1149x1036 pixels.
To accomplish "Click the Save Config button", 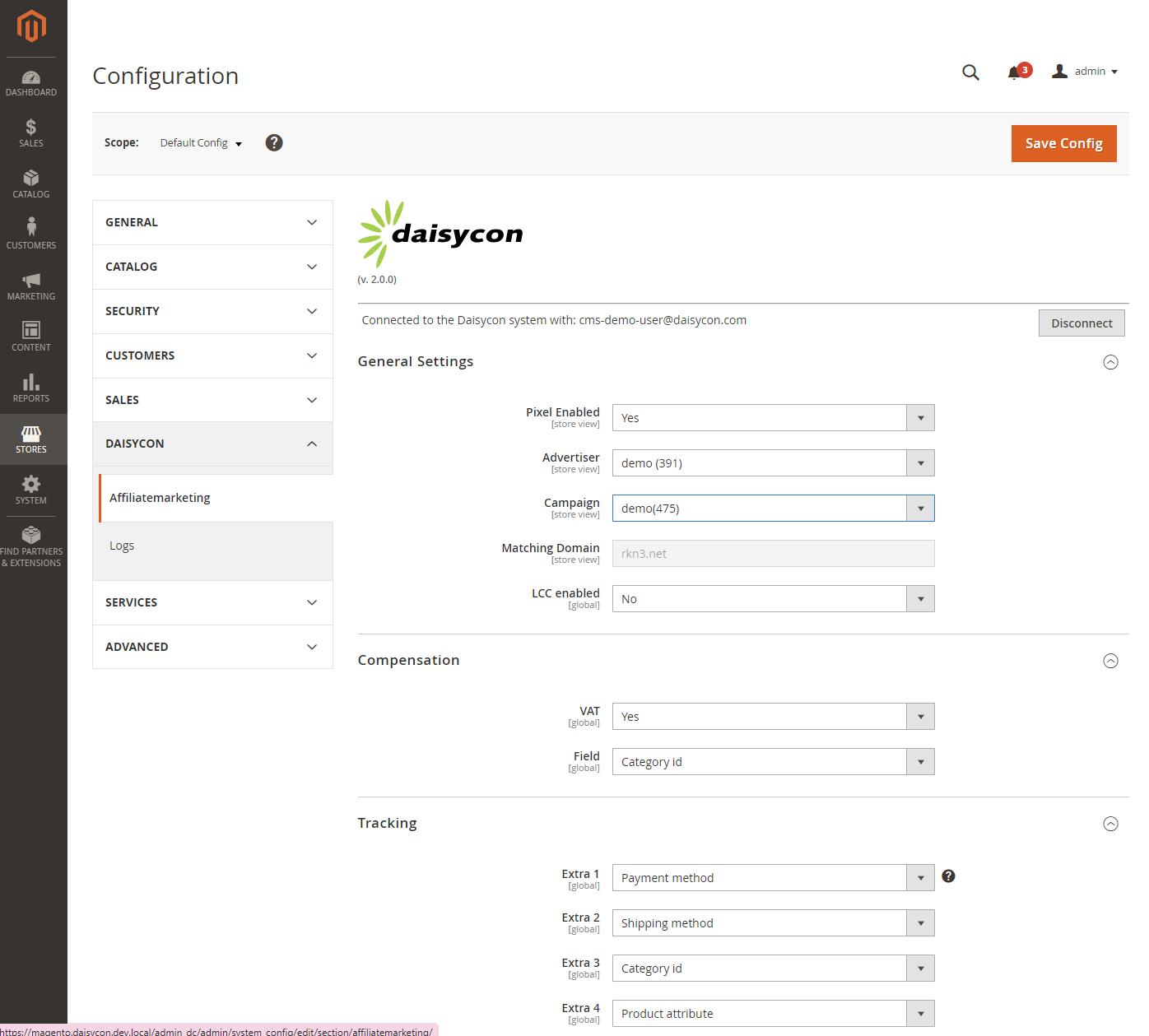I will coord(1063,143).
